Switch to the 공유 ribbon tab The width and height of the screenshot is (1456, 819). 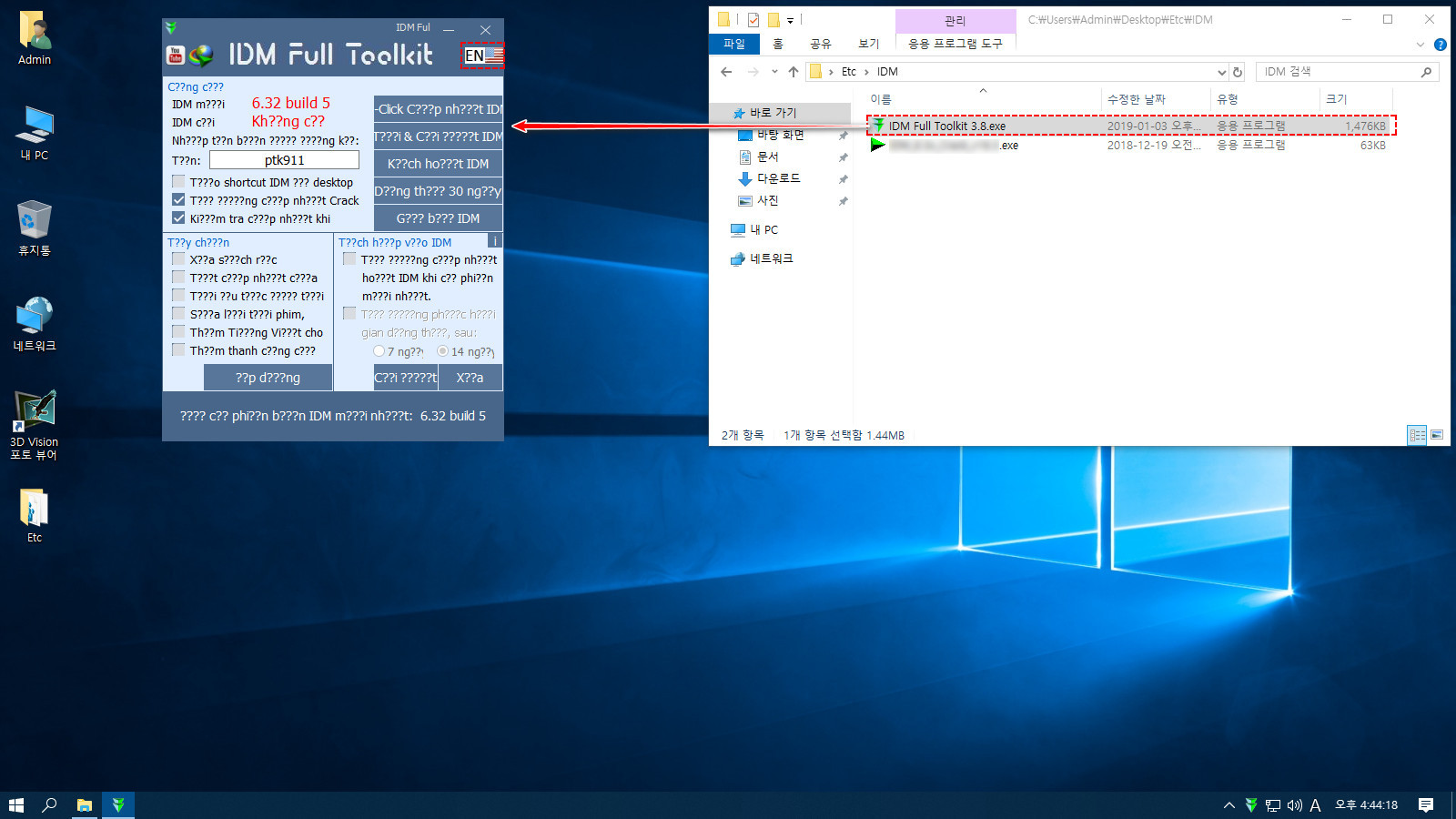pyautogui.click(x=821, y=44)
